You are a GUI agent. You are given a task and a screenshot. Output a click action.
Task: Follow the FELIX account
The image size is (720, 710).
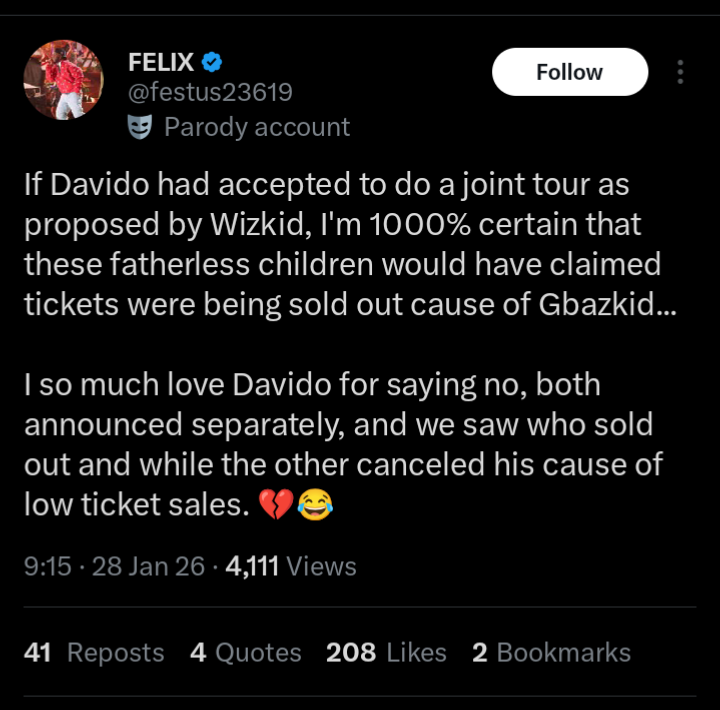(x=569, y=72)
